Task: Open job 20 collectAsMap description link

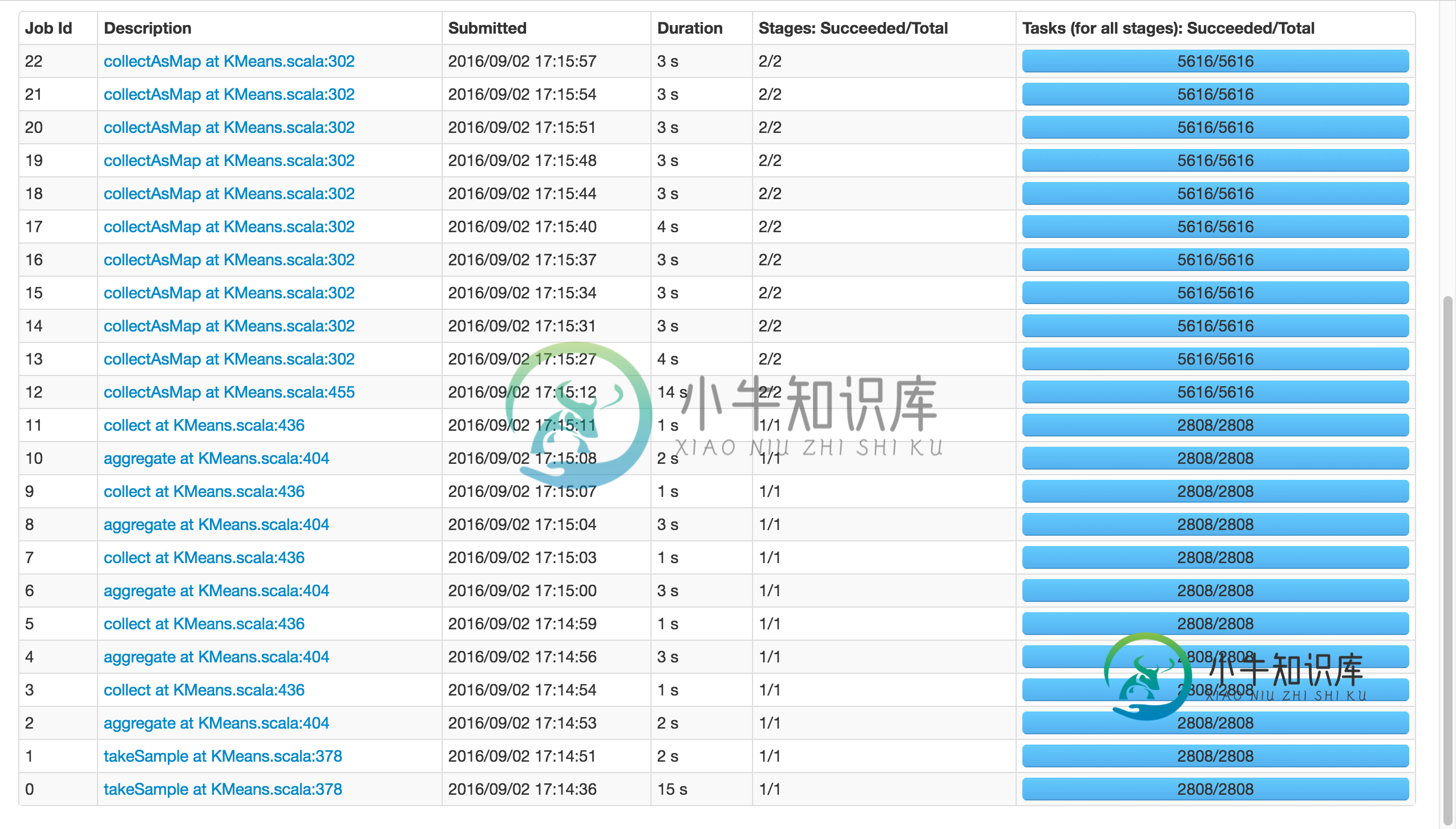Action: click(x=229, y=127)
